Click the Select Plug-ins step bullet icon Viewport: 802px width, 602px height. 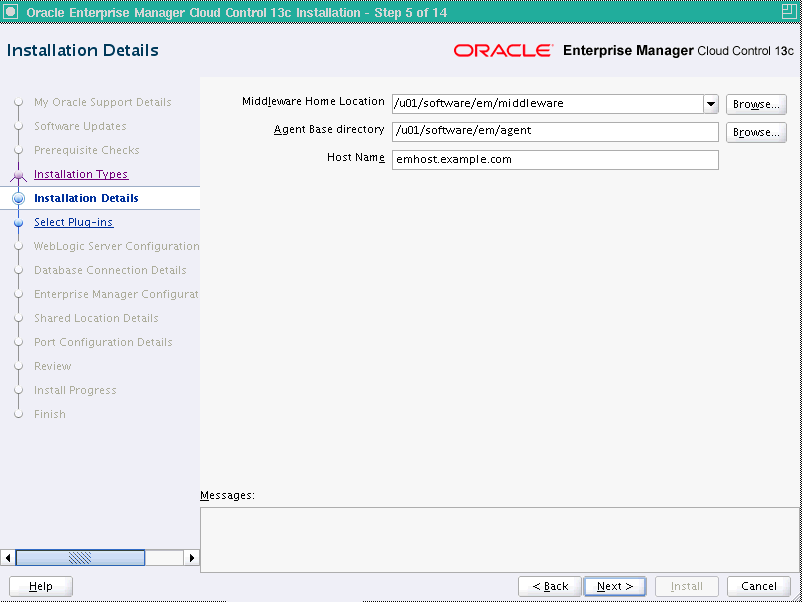[18, 223]
